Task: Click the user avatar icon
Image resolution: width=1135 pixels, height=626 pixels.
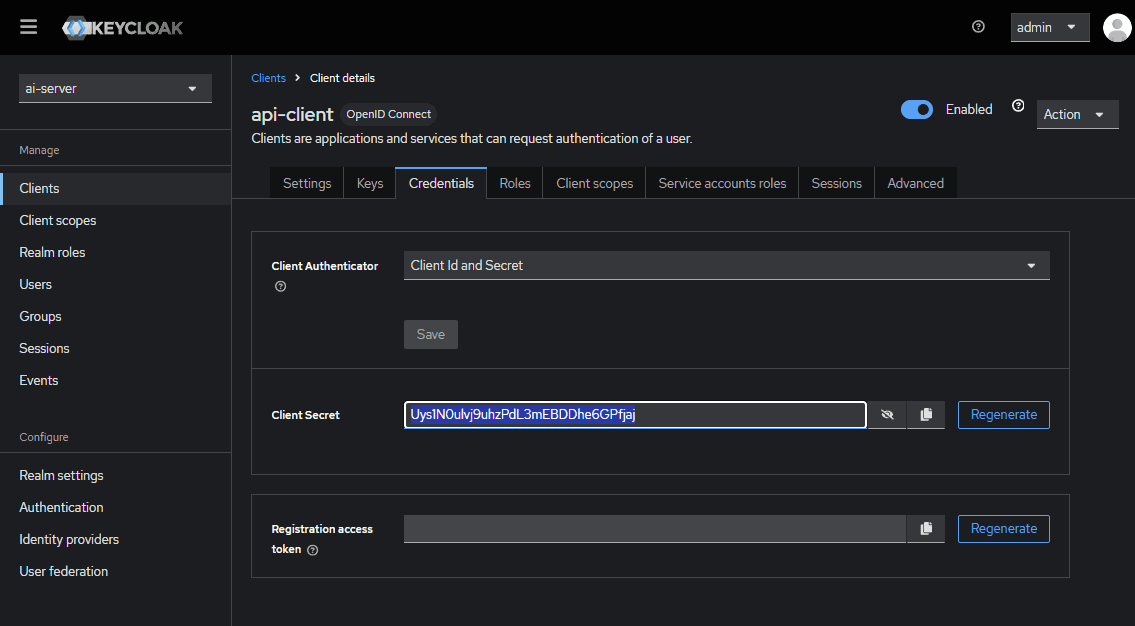Action: tap(1117, 28)
